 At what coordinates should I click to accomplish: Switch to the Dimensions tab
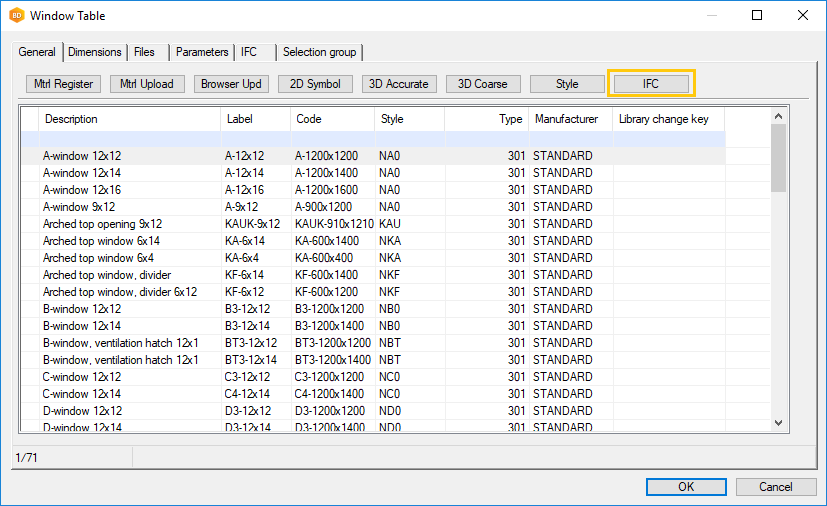coord(95,52)
